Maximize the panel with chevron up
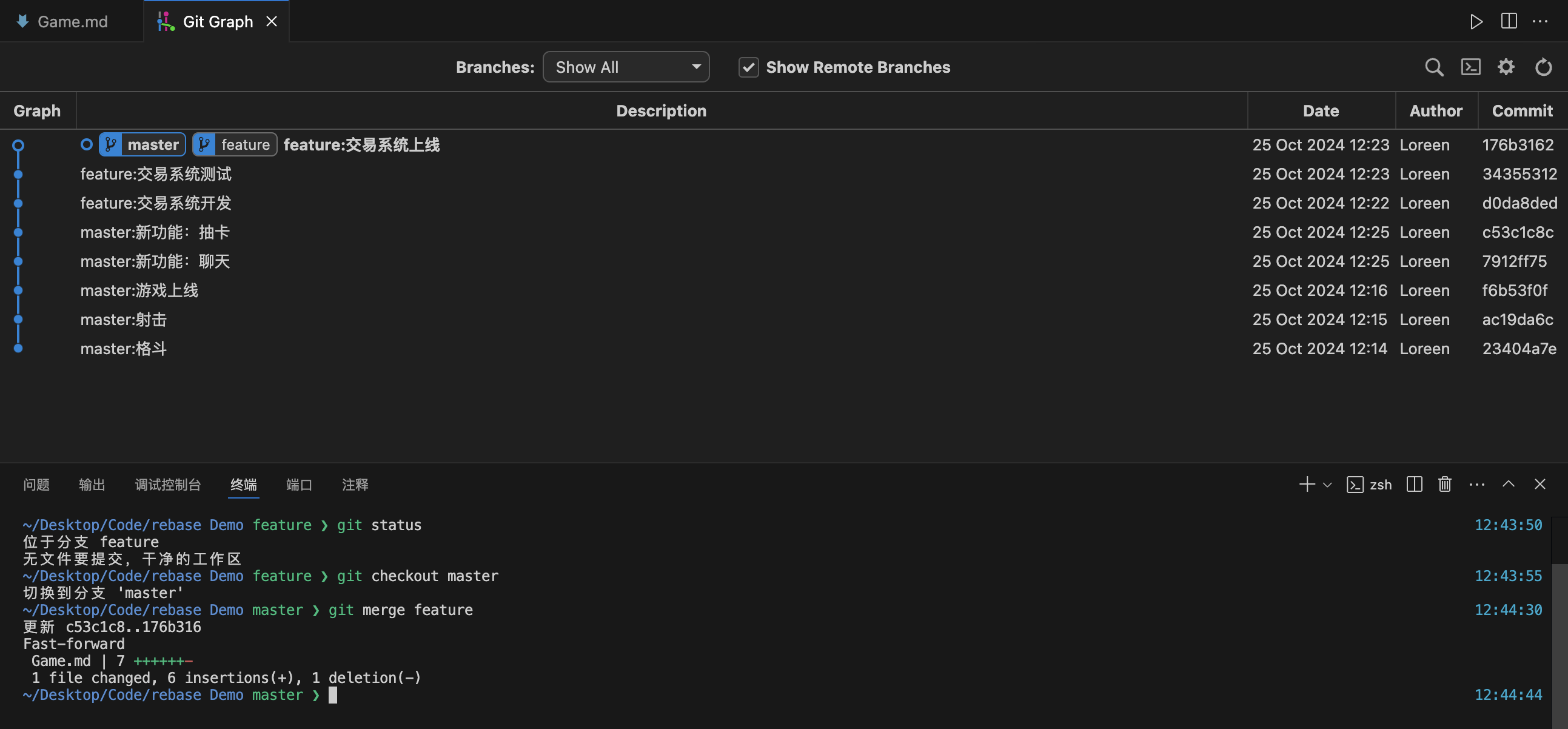Image resolution: width=1568 pixels, height=729 pixels. [x=1509, y=484]
